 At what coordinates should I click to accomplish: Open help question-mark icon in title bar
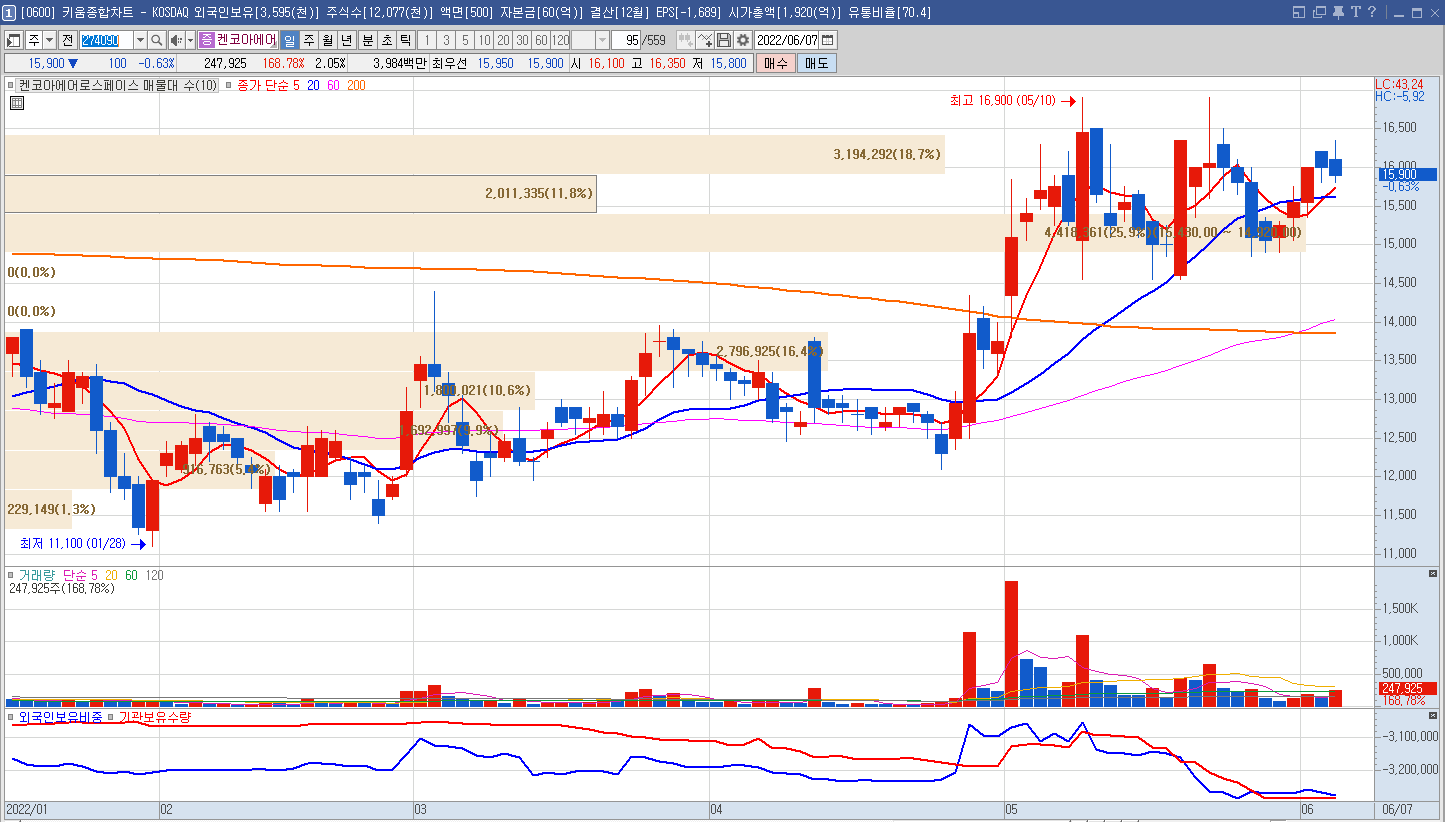(x=1373, y=12)
